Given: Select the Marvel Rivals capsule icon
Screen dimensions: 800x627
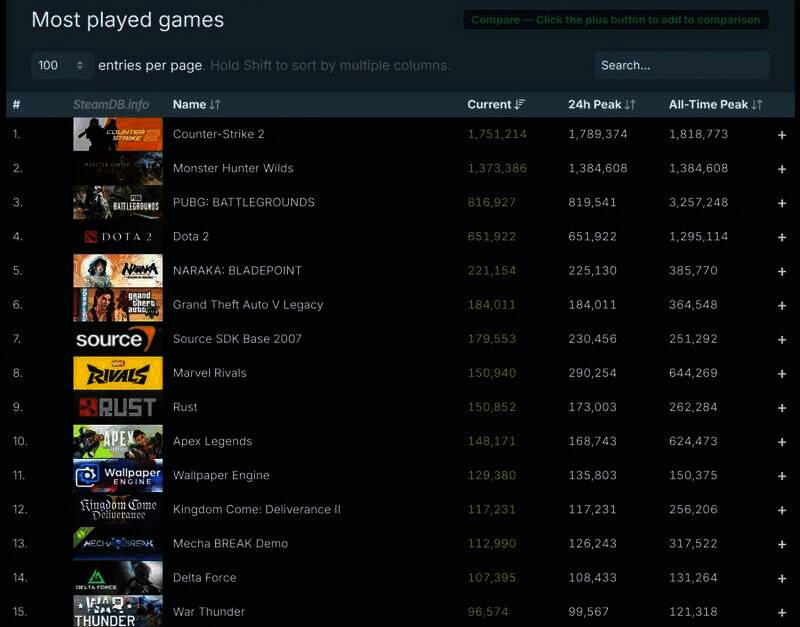Looking at the screenshot, I should pos(117,372).
